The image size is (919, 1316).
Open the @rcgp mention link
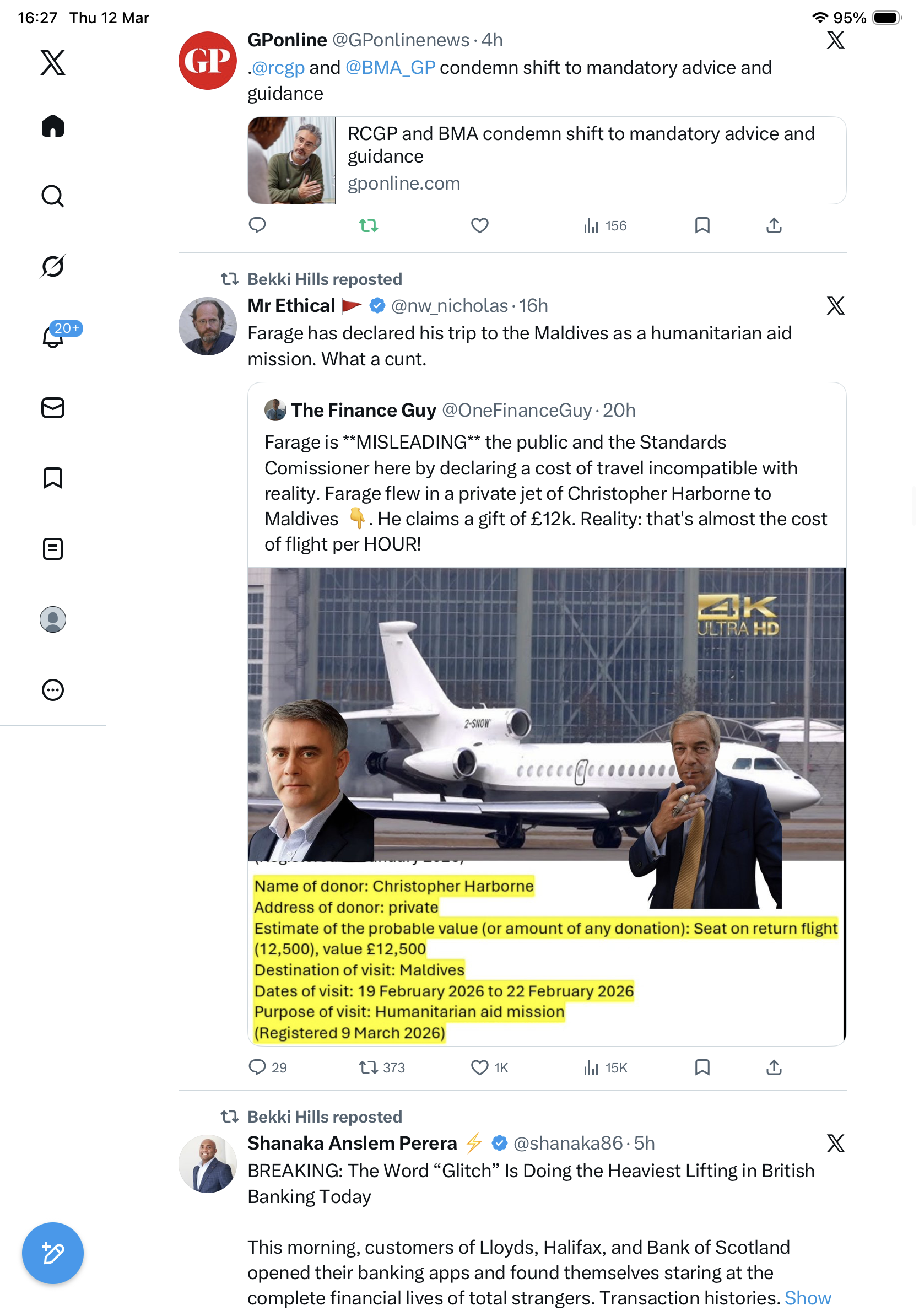click(x=278, y=68)
